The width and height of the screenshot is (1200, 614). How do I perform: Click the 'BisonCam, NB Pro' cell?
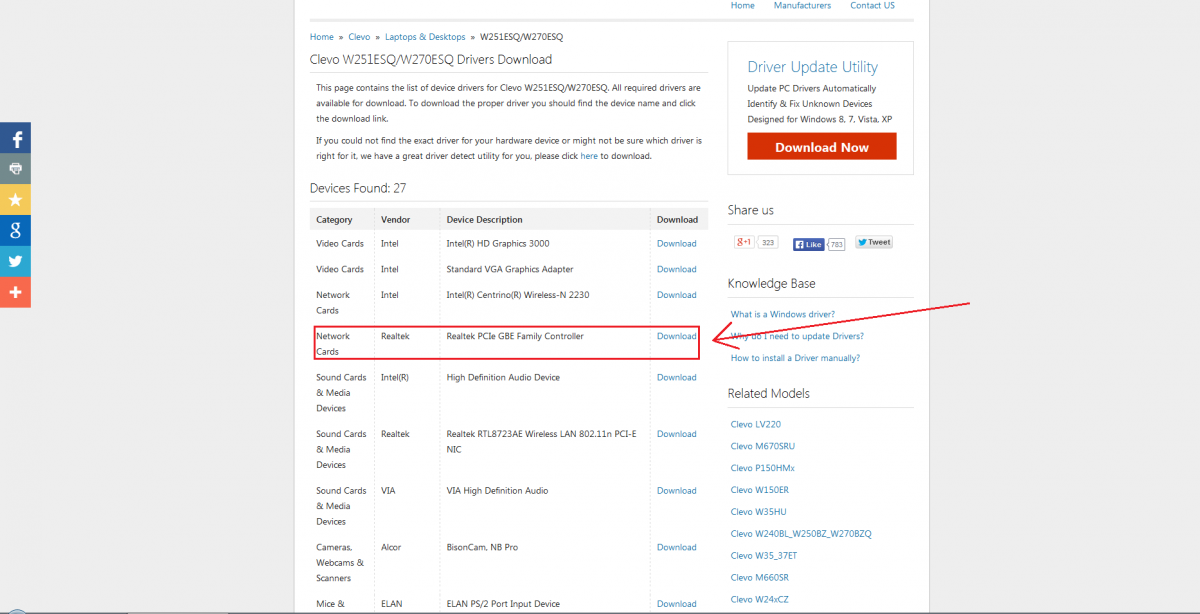coord(482,547)
